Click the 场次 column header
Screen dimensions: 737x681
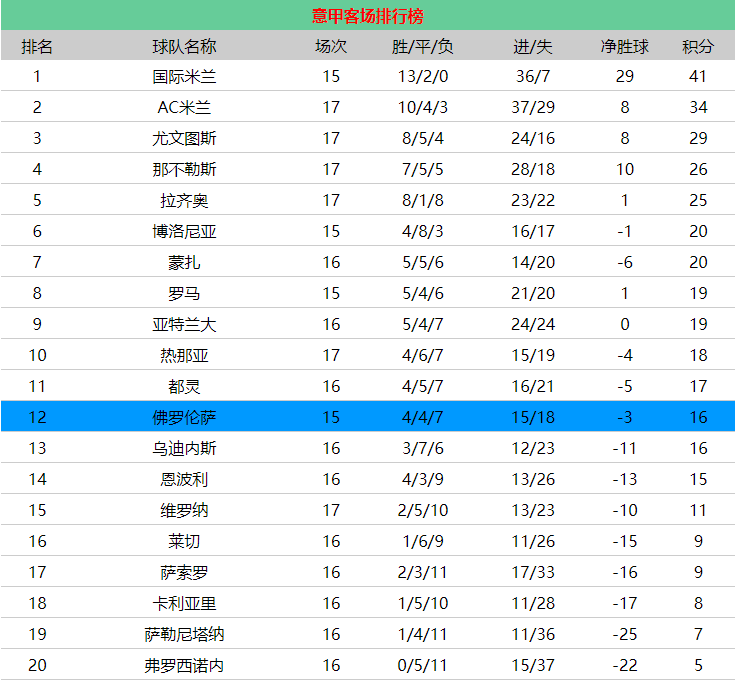tap(331, 47)
